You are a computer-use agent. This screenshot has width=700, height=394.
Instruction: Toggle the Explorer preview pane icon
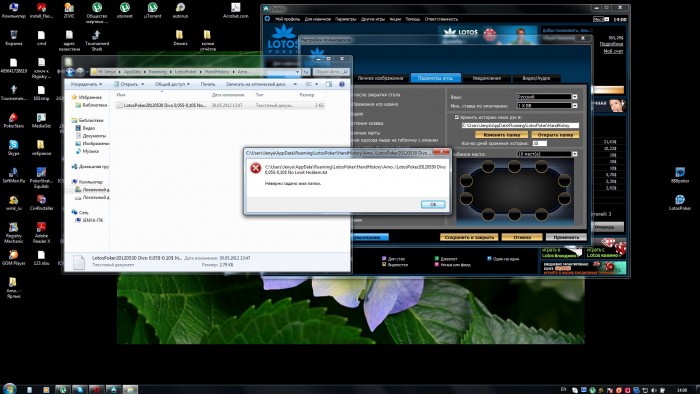tap(329, 84)
